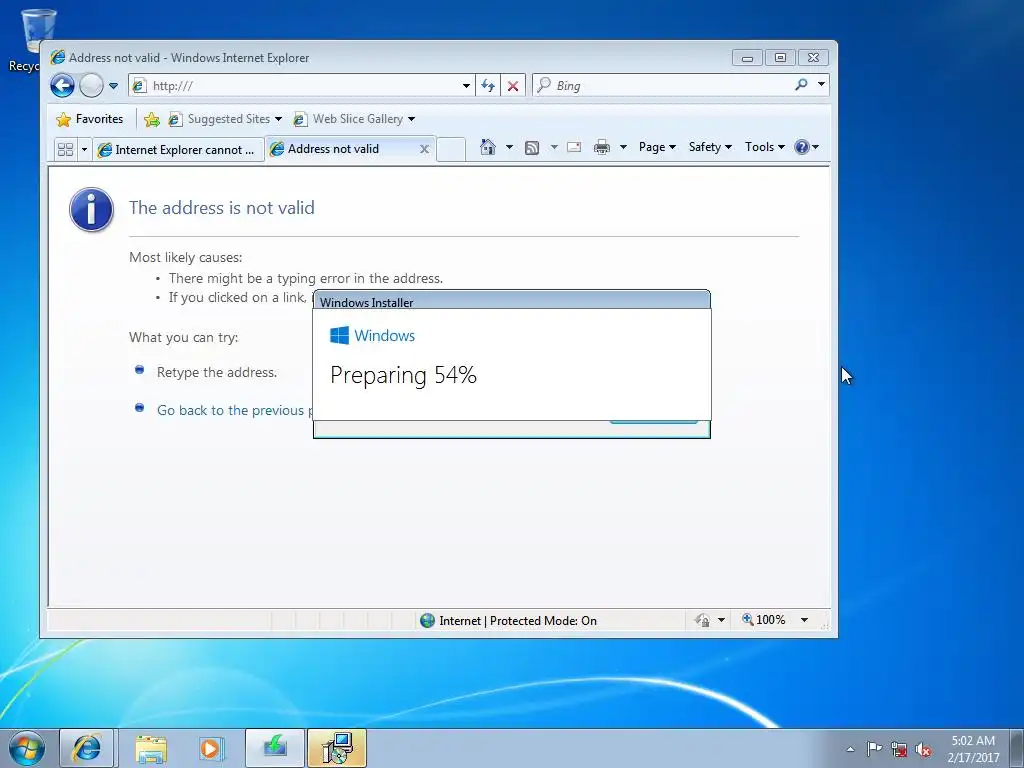This screenshot has width=1024, height=768.
Task: Open the Safety menu
Action: pyautogui.click(x=710, y=147)
